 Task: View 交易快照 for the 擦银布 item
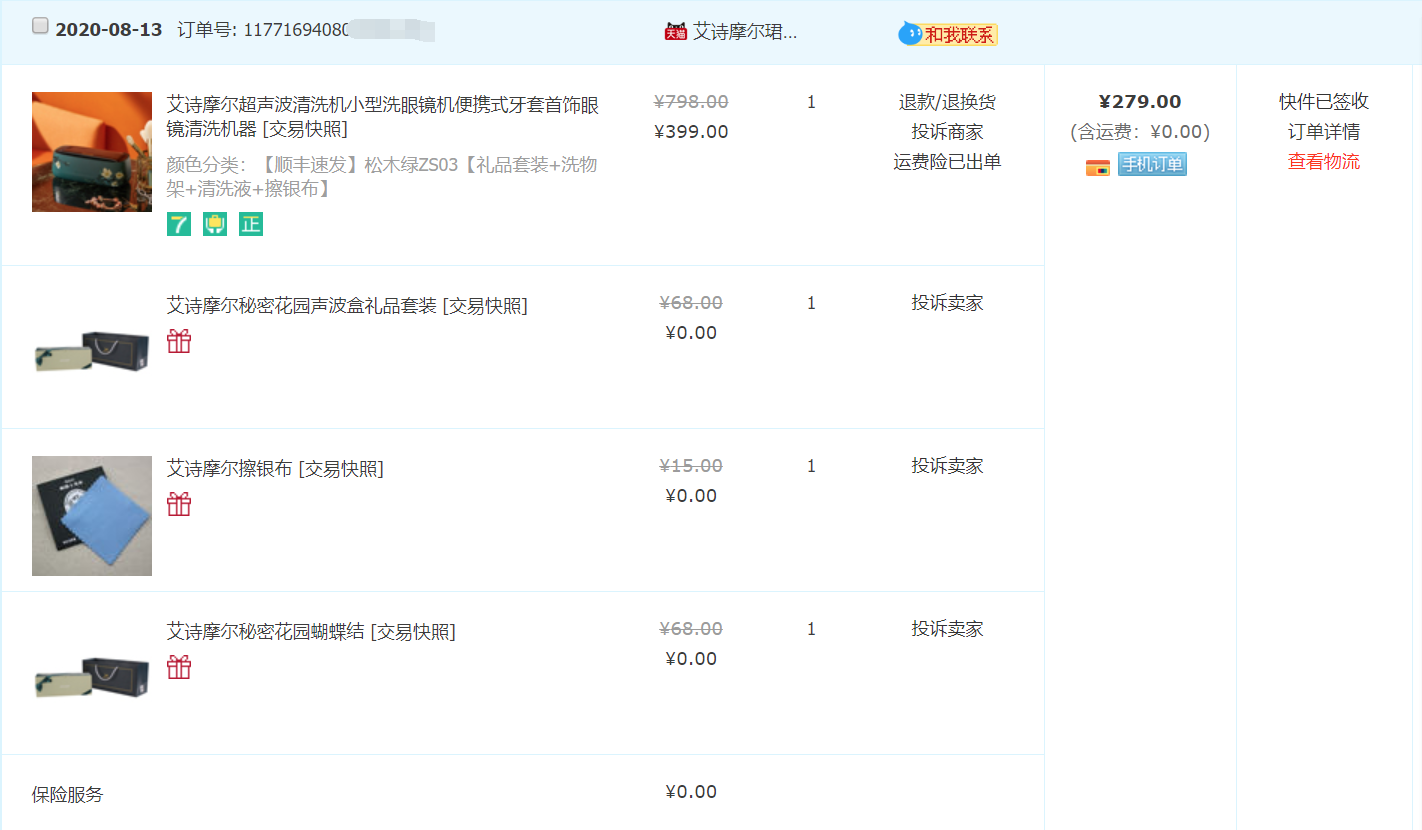341,468
